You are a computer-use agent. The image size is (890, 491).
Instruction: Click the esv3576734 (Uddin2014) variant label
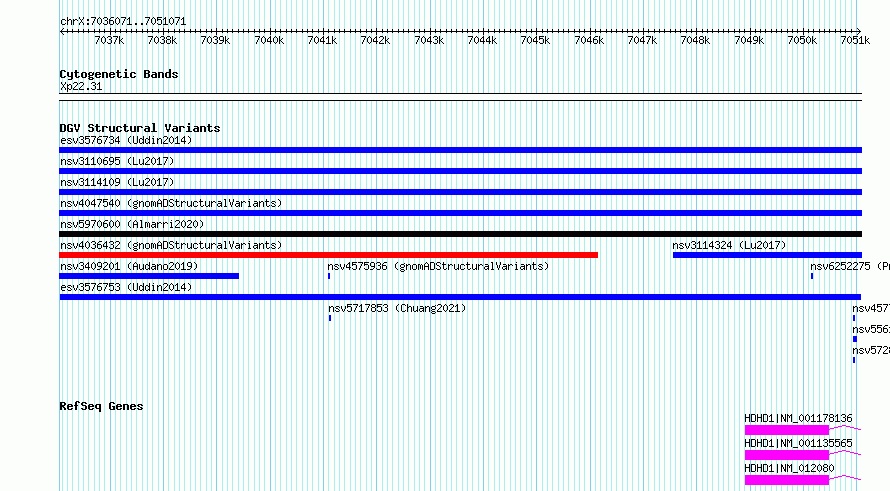click(126, 140)
